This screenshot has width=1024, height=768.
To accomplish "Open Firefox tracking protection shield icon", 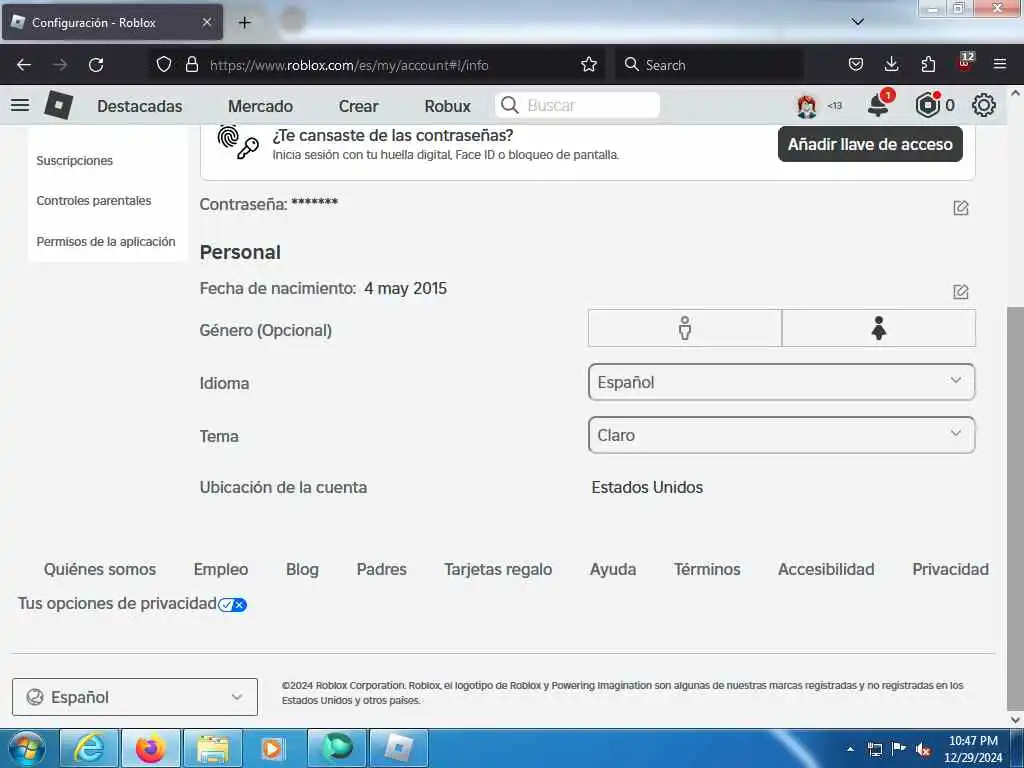I will click(164, 65).
